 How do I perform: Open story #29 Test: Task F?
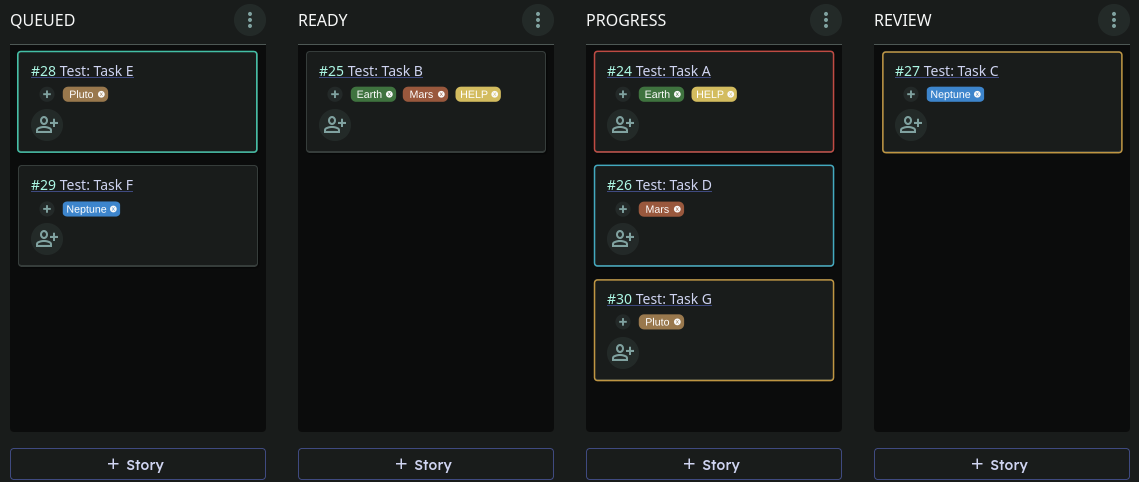[x=82, y=185]
